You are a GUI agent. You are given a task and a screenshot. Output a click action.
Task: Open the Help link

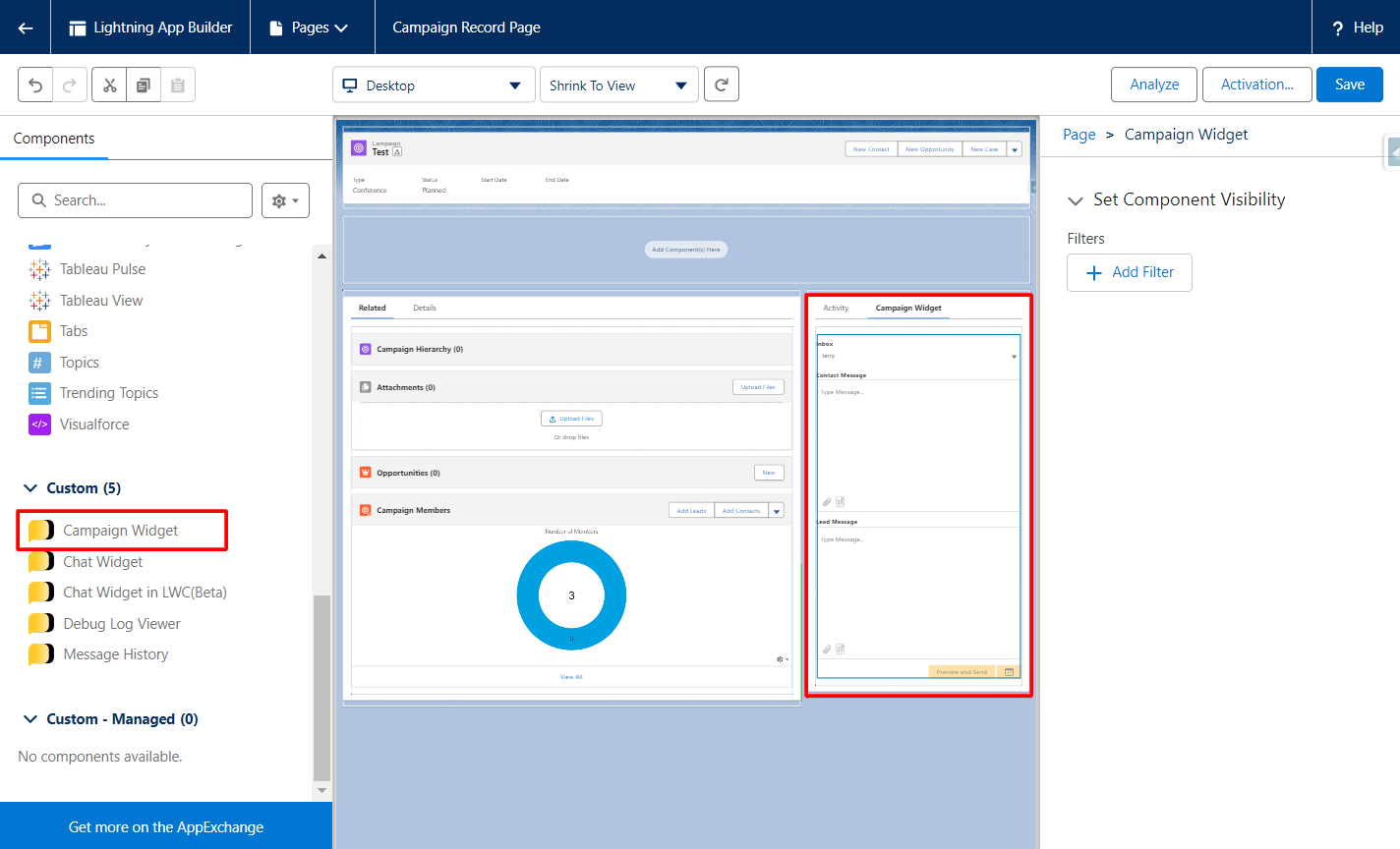pos(1358,28)
